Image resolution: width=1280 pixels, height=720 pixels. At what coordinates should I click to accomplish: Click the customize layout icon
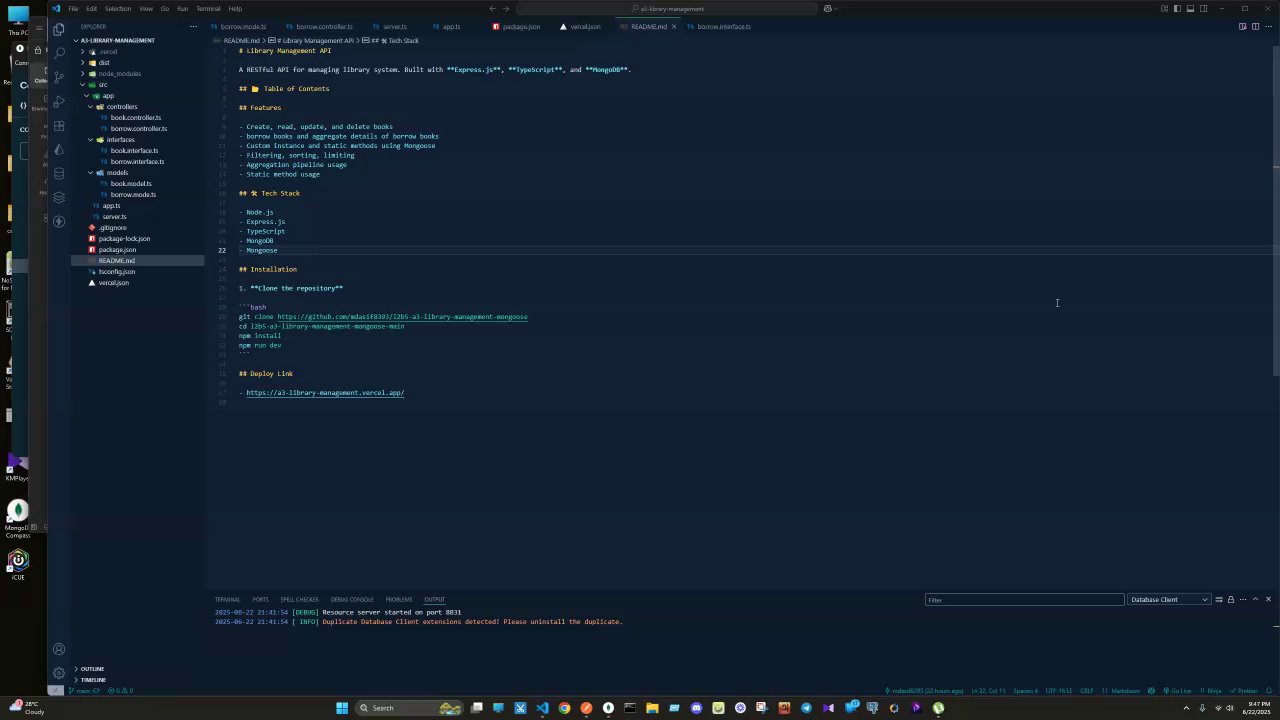(x=1164, y=9)
